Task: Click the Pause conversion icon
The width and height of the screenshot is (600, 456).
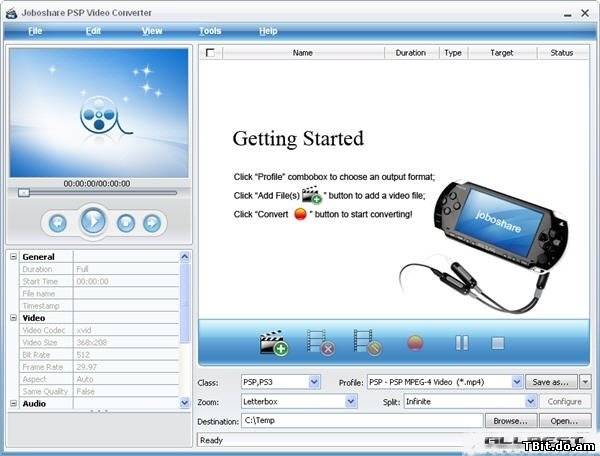Action: (461, 343)
